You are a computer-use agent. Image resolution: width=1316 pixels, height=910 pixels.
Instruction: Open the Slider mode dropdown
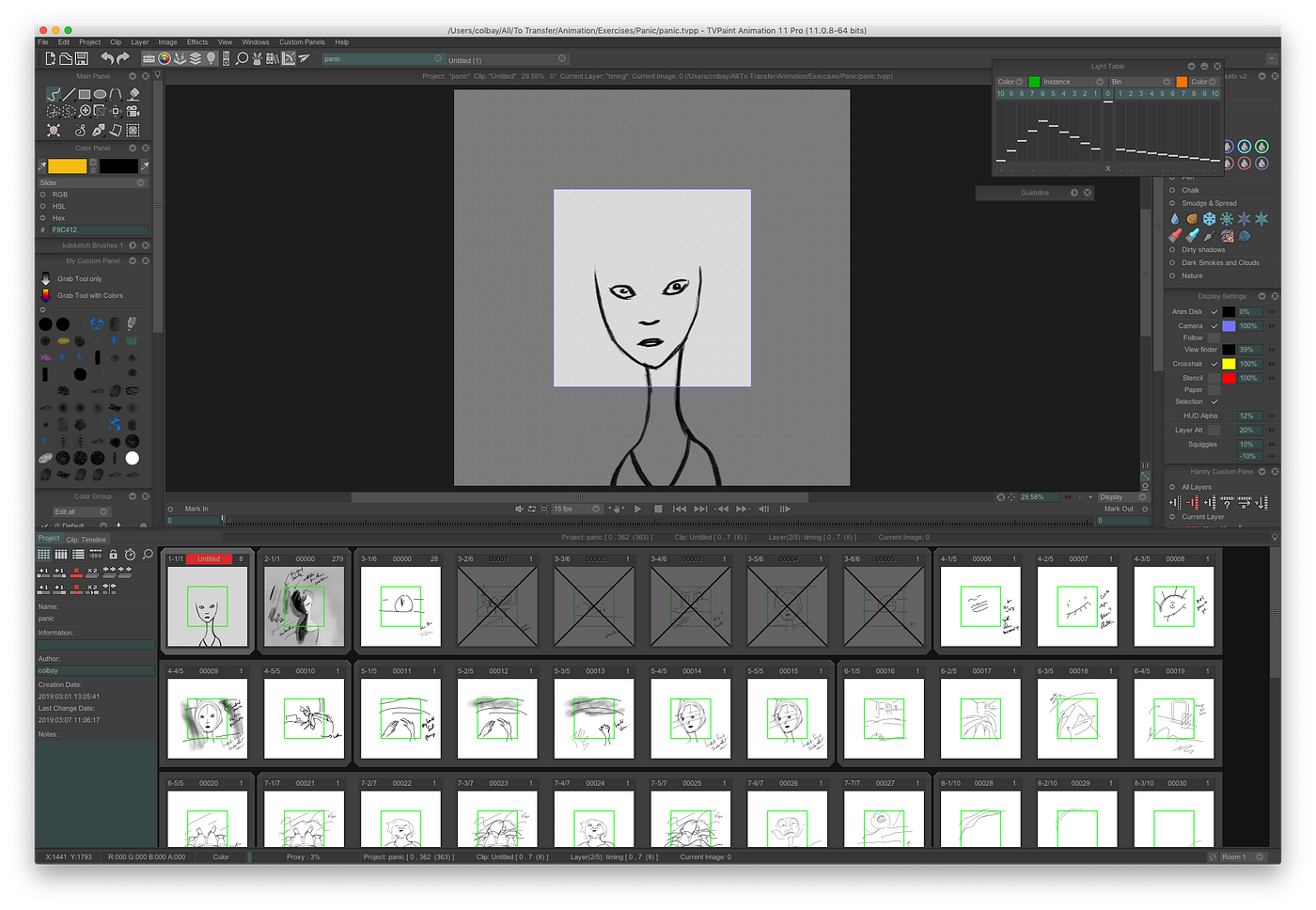point(93,182)
